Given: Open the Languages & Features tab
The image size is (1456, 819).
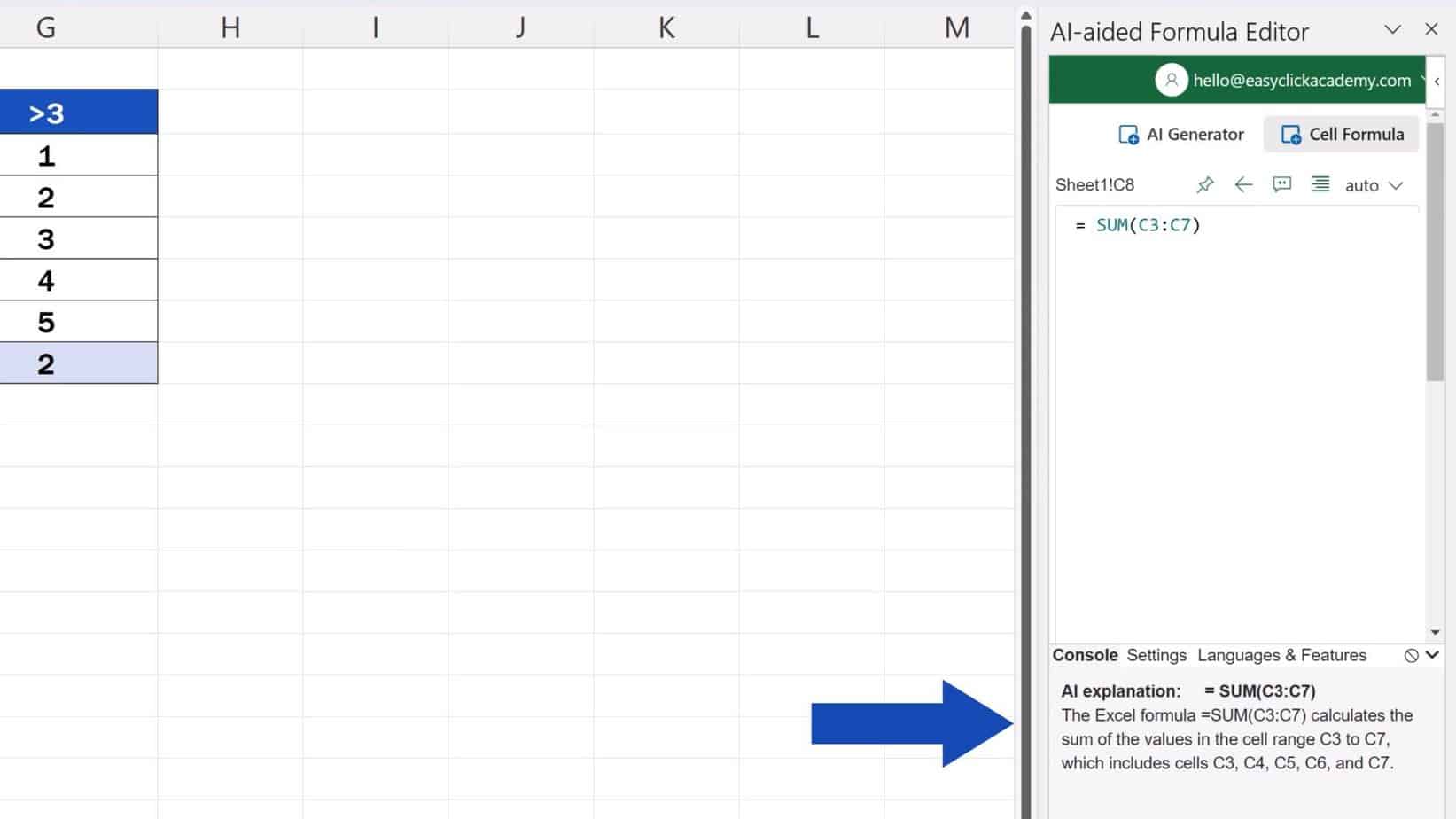Looking at the screenshot, I should 1281,655.
